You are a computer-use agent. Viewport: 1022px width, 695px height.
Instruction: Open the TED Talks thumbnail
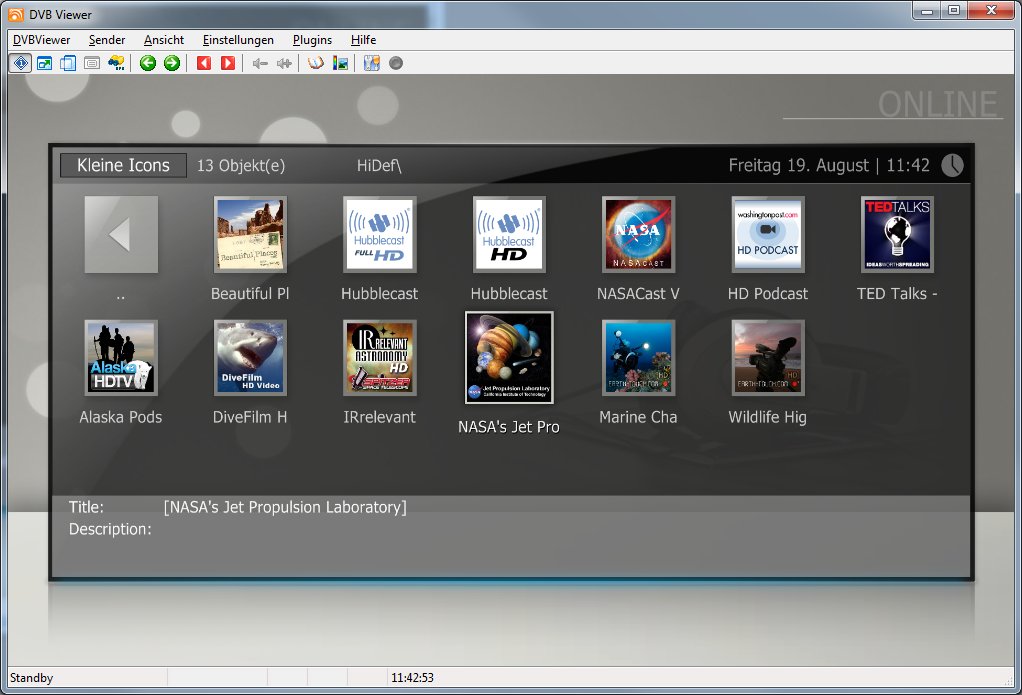(x=897, y=235)
